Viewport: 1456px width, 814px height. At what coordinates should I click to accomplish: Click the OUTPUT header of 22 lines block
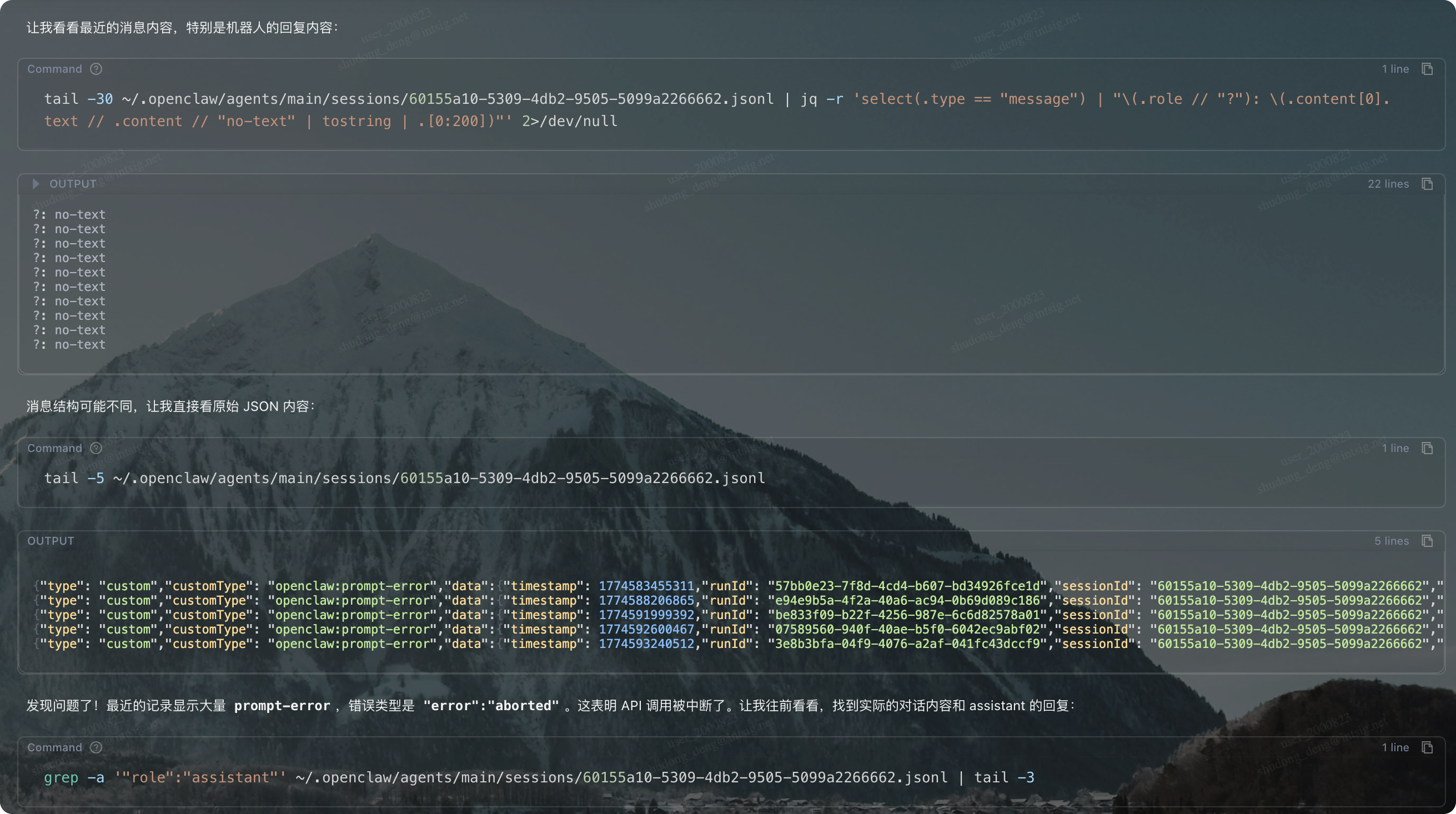coord(73,184)
